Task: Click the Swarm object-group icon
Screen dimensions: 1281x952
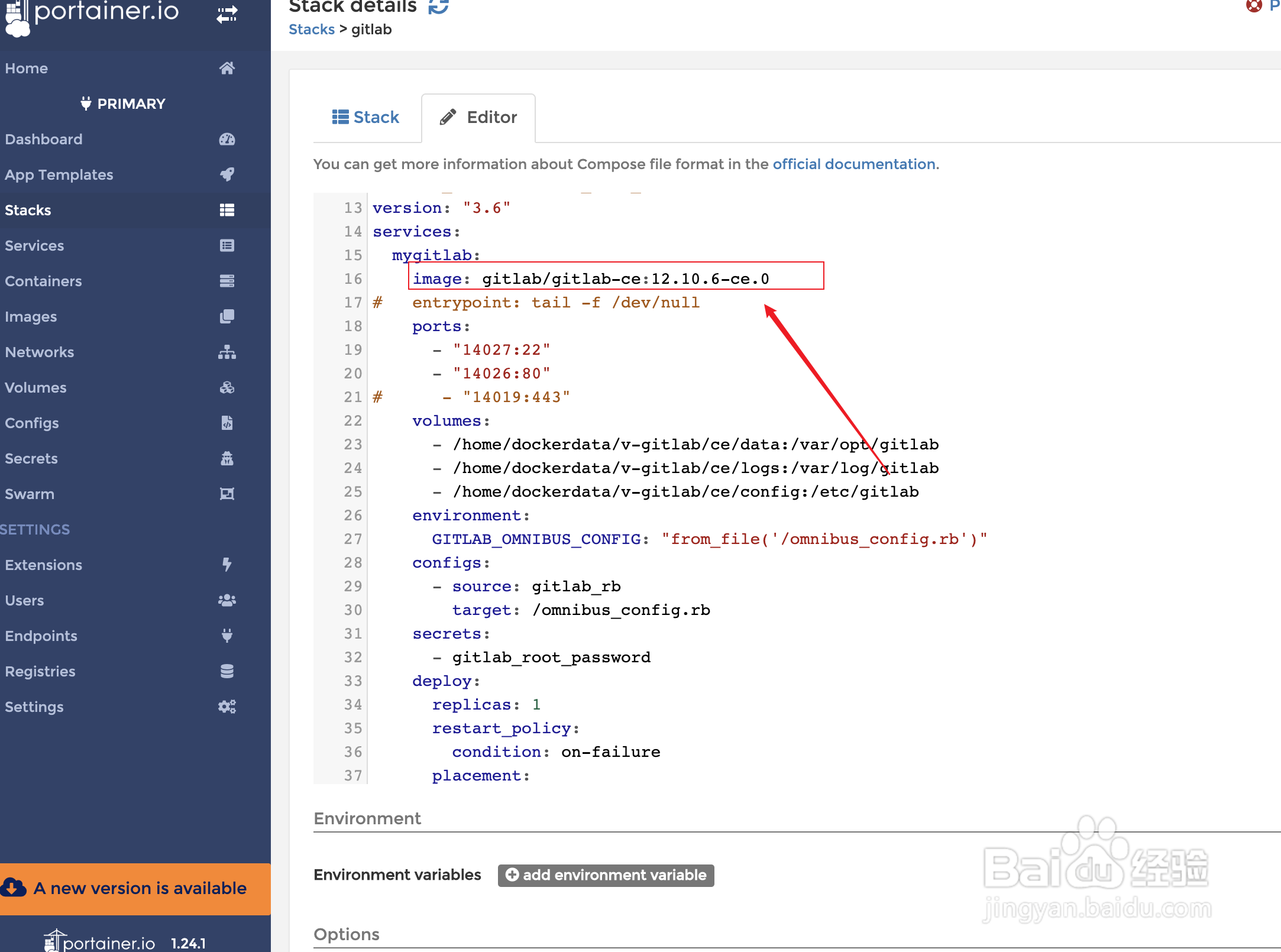Action: pyautogui.click(x=227, y=494)
